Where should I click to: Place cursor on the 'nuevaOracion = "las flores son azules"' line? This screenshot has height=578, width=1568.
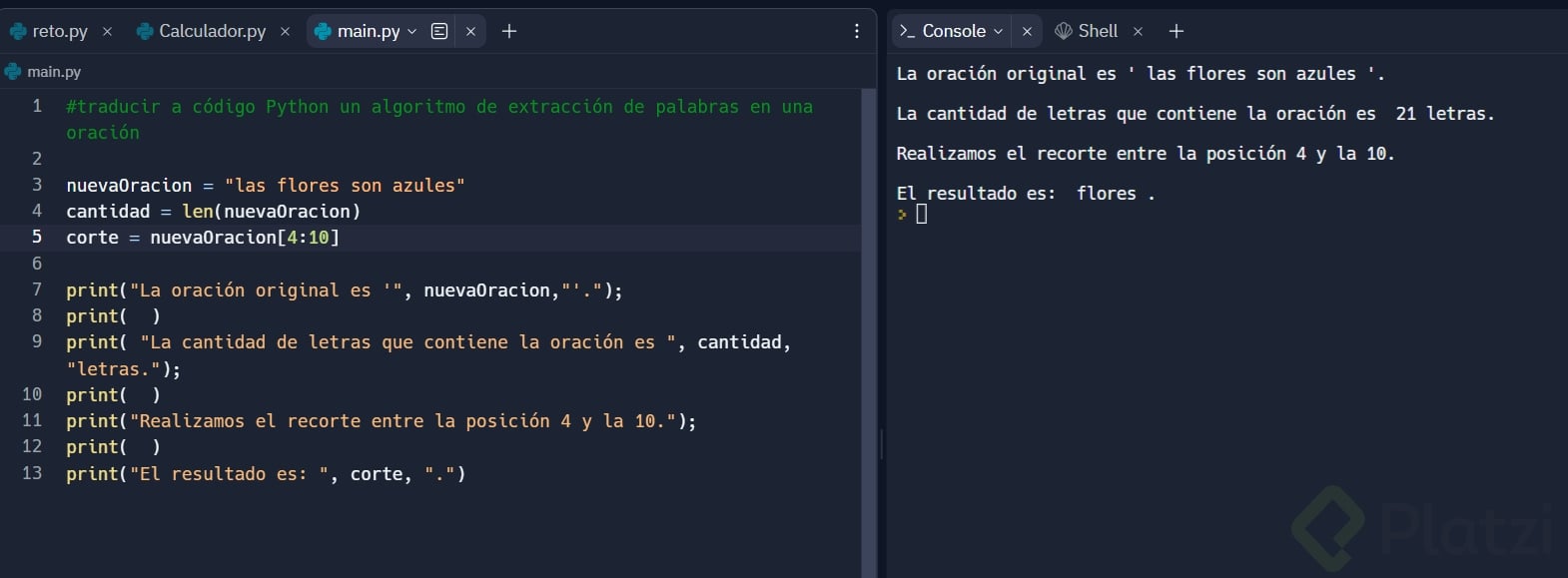pos(266,186)
